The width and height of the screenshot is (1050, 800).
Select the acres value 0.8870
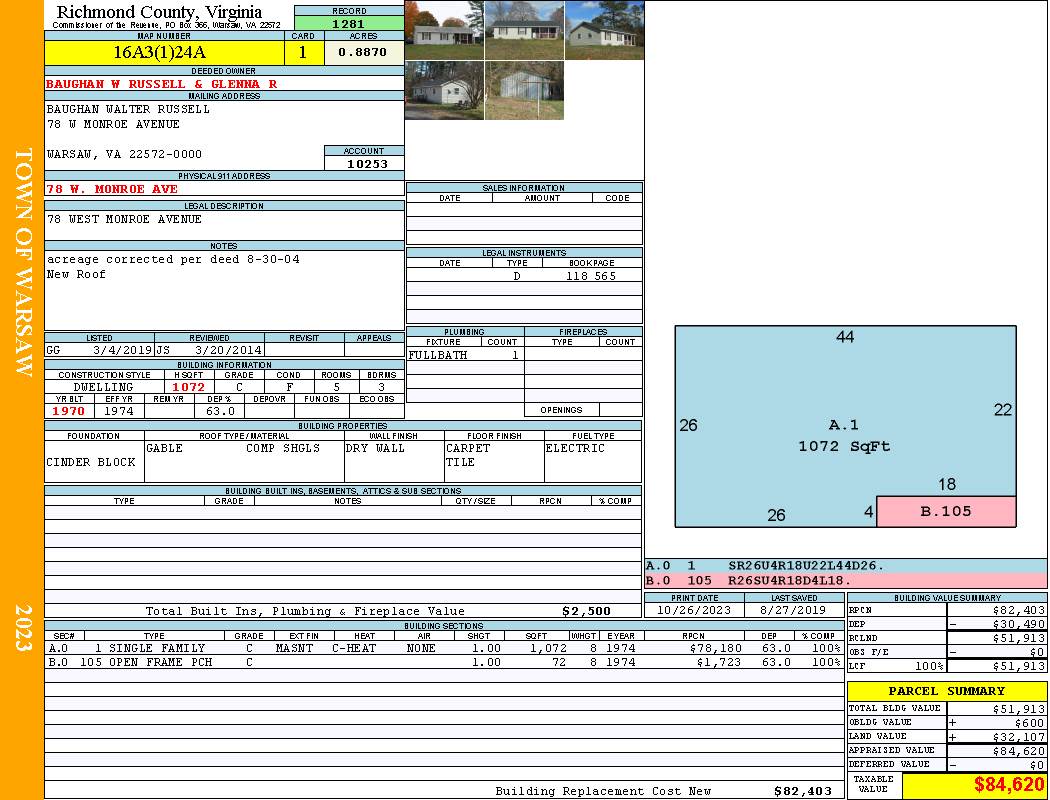tap(362, 52)
